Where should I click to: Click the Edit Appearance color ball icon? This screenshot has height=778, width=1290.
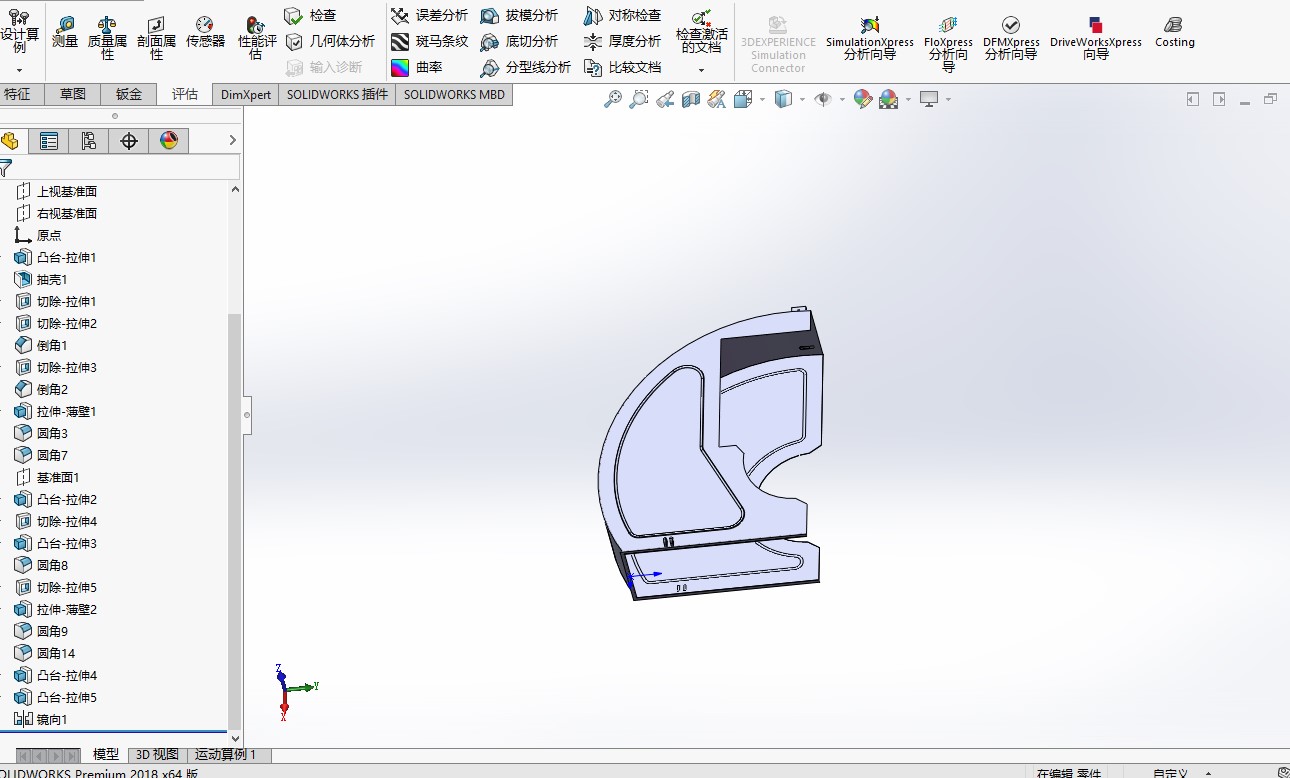(x=863, y=99)
